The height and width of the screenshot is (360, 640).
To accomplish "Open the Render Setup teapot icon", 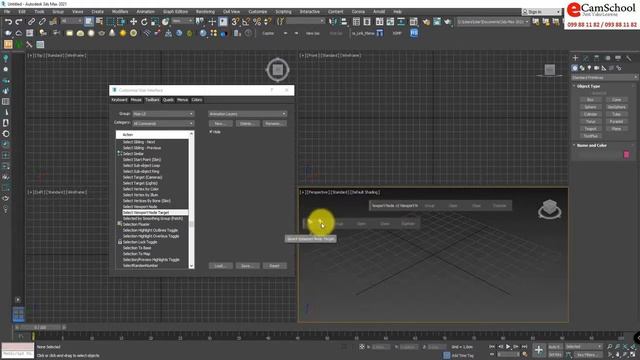I will [x=426, y=22].
